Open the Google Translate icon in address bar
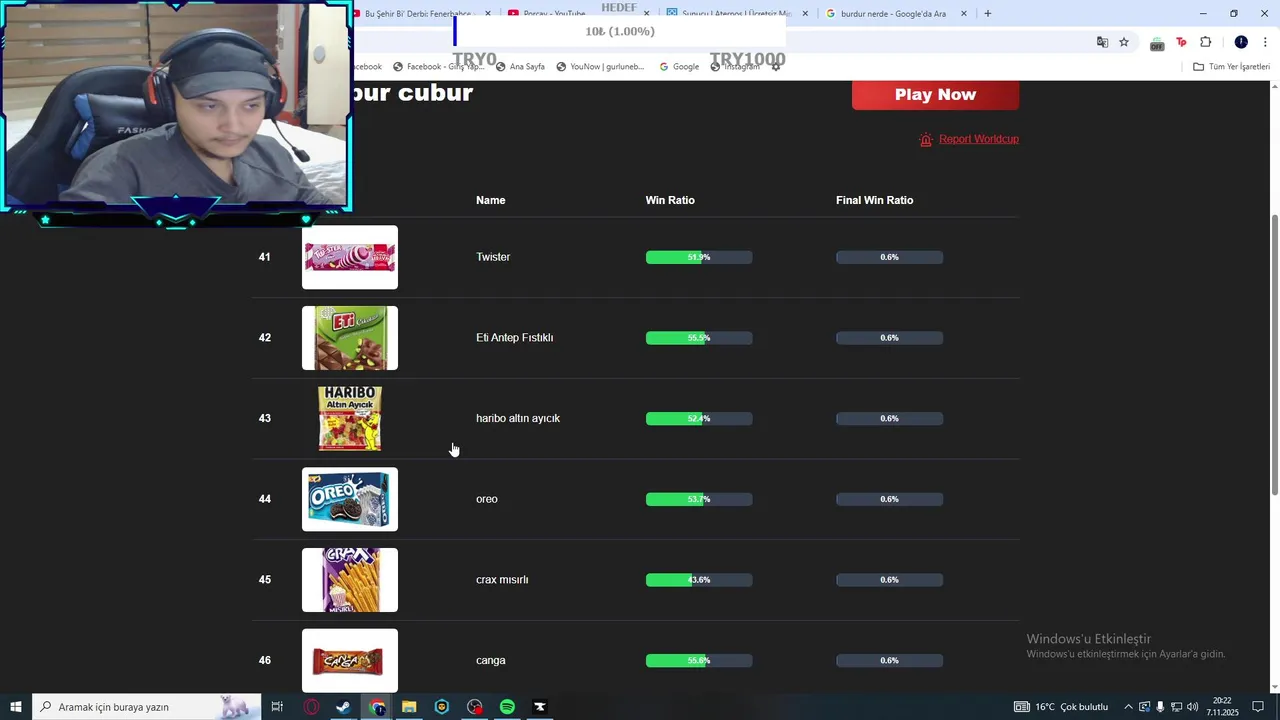 point(1102,42)
